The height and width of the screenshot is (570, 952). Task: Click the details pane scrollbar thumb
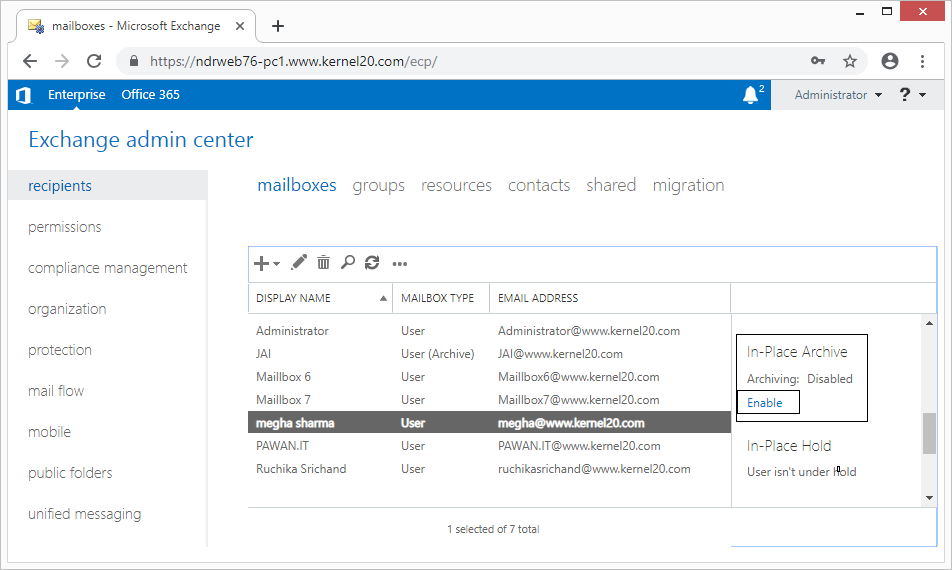(930, 433)
